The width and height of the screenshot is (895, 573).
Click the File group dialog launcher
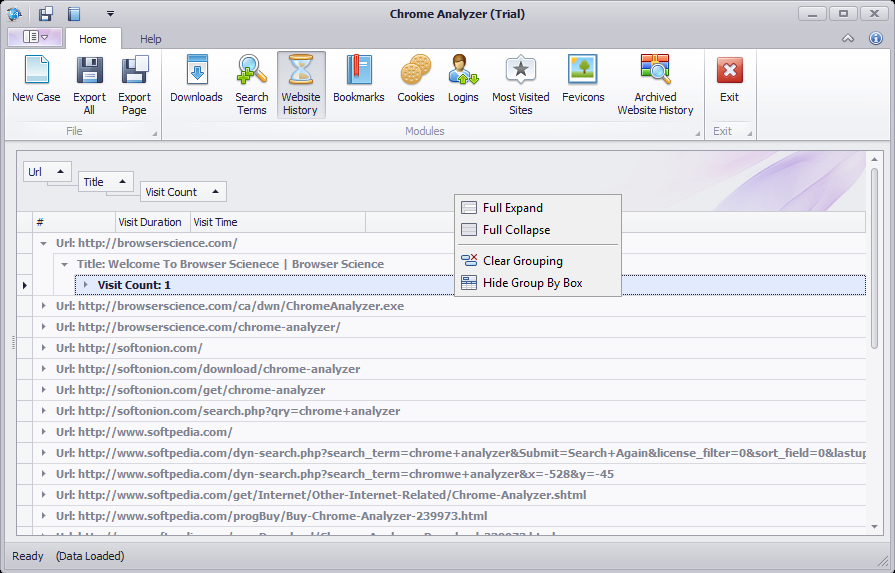(x=155, y=134)
